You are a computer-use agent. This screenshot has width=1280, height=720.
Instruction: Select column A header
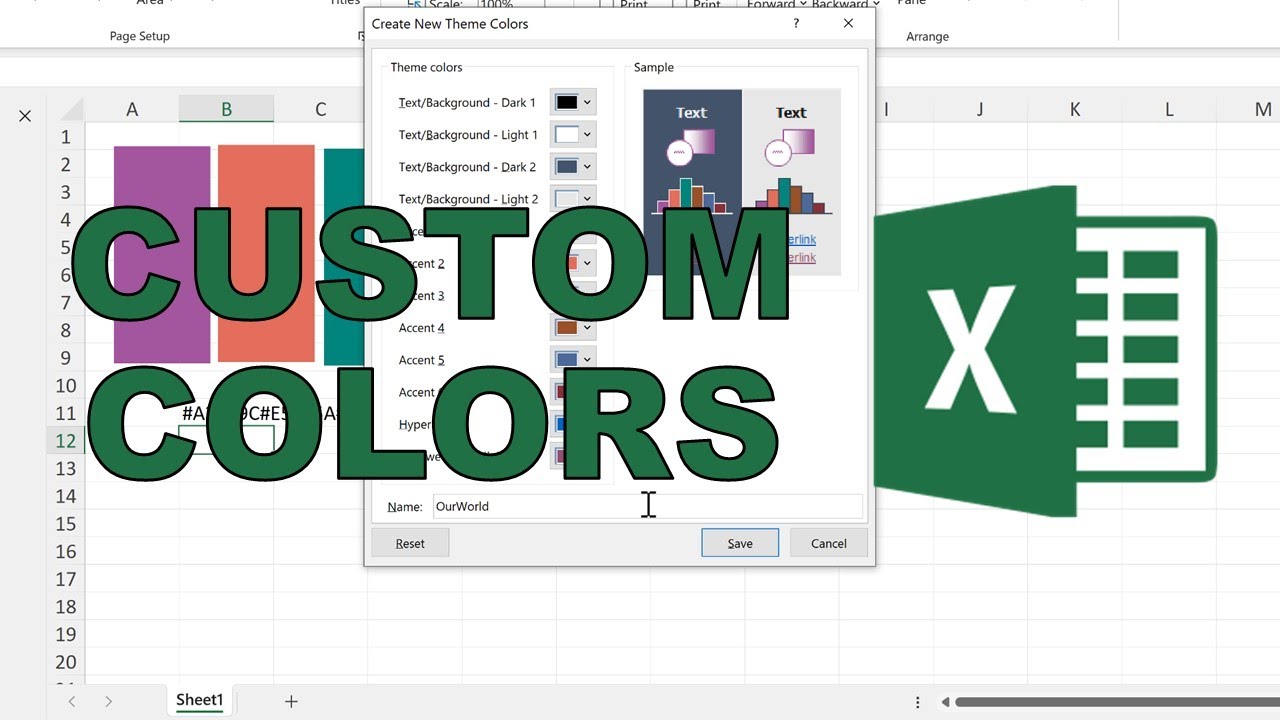[132, 109]
